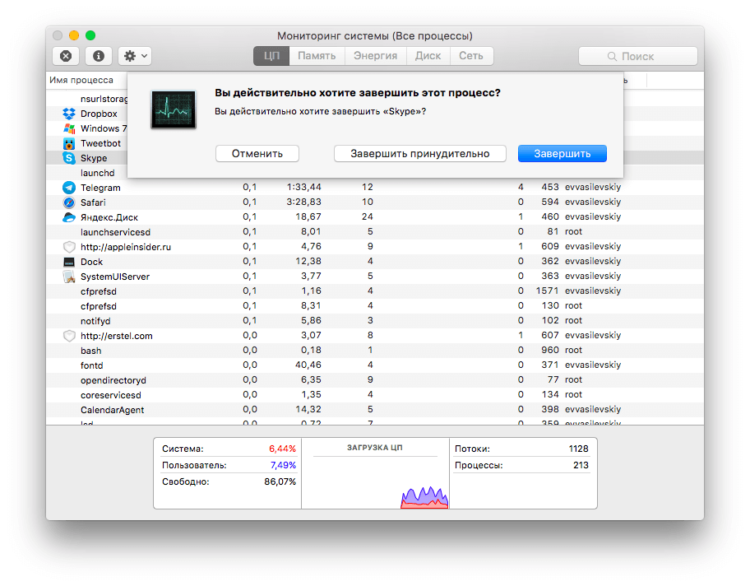The image size is (750, 586).
Task: Switch to the Диск tab
Action: (428, 56)
